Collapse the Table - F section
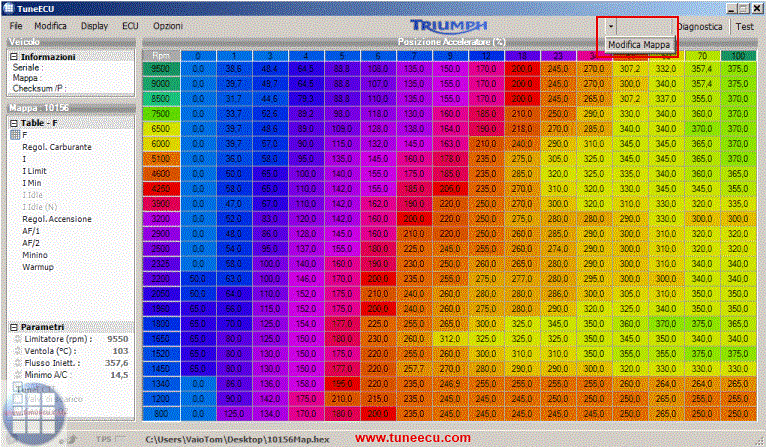 pos(14,123)
